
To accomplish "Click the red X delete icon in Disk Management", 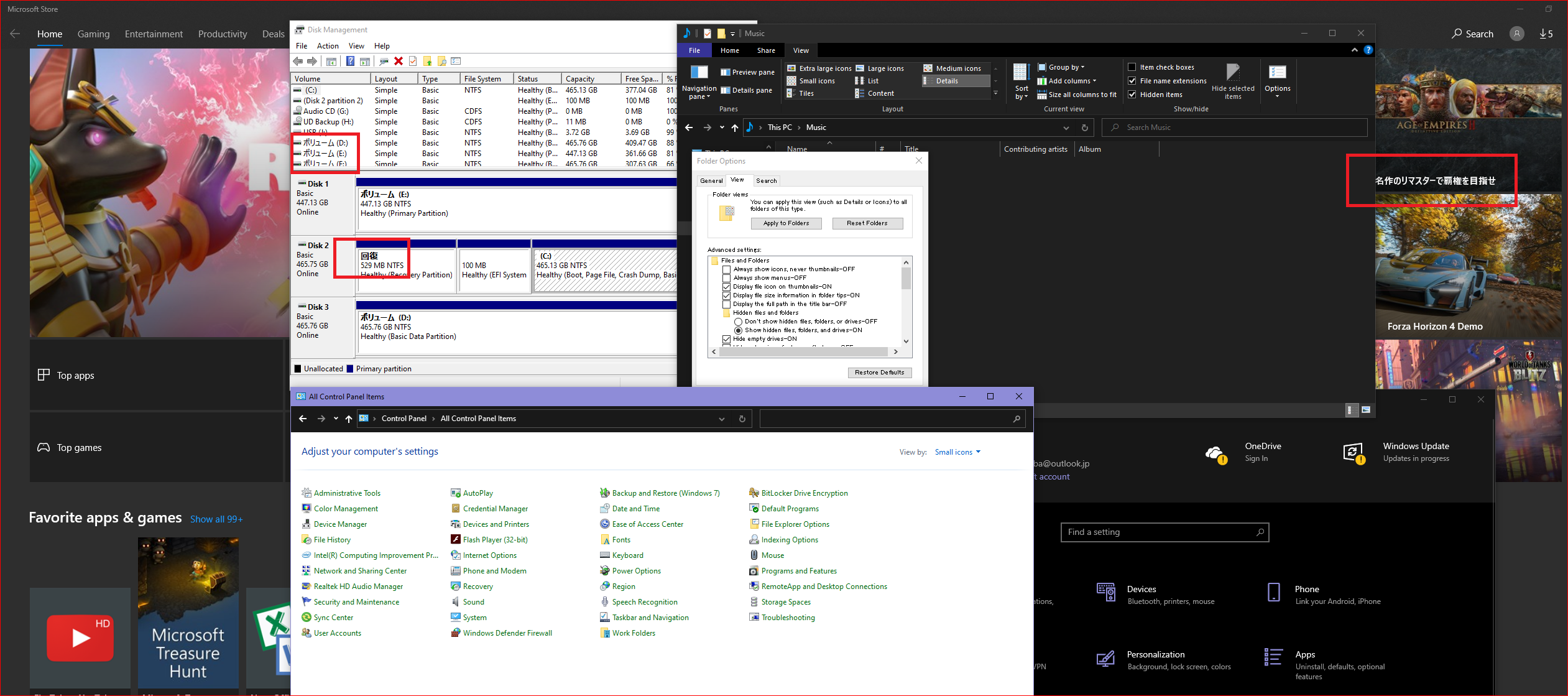I will 399,61.
